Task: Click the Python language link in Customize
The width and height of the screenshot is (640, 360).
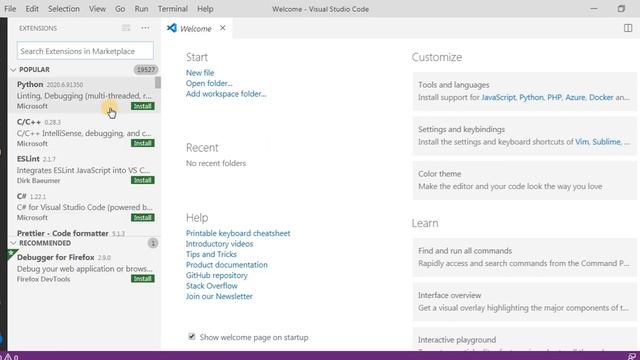Action: click(531, 98)
